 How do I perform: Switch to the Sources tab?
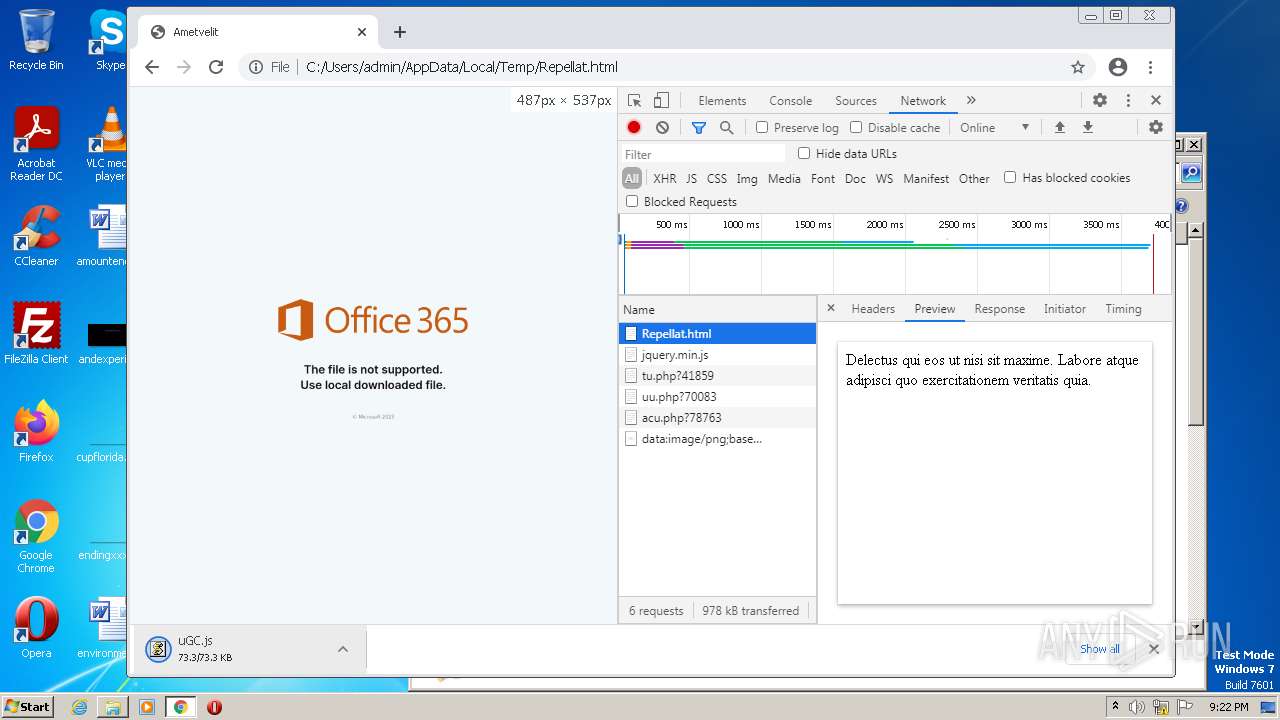click(856, 100)
